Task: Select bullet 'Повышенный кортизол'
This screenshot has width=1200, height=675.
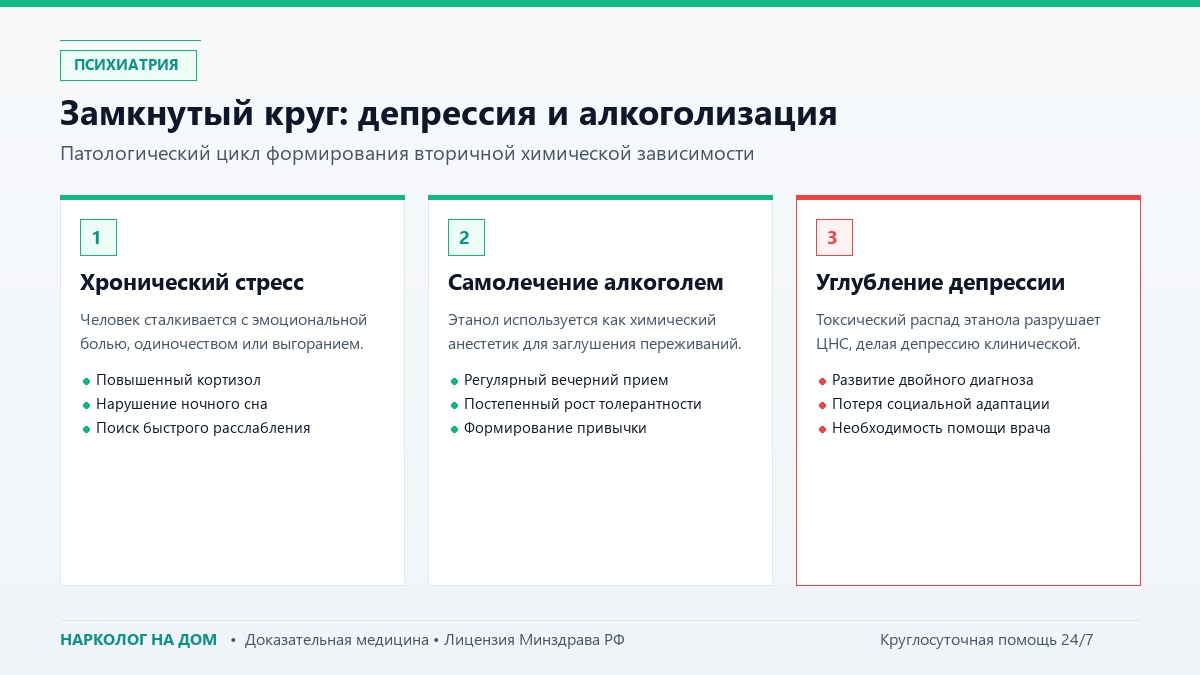Action: point(178,380)
